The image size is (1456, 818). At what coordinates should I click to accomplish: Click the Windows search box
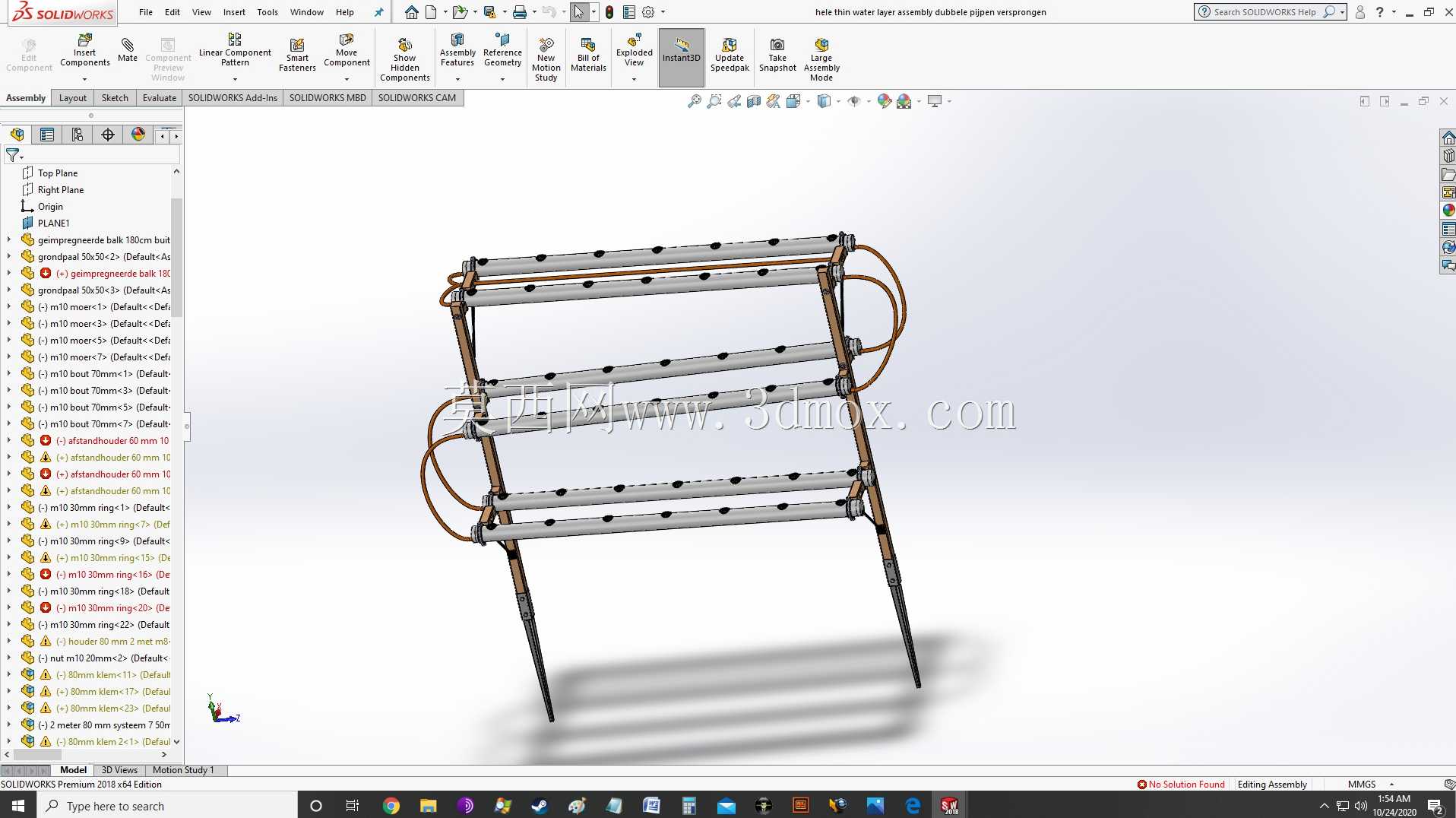click(x=167, y=806)
